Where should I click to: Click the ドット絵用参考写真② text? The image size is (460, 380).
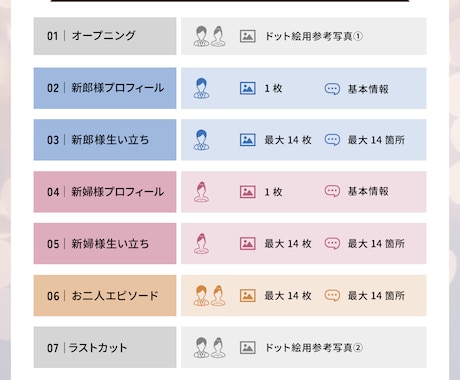pos(314,348)
